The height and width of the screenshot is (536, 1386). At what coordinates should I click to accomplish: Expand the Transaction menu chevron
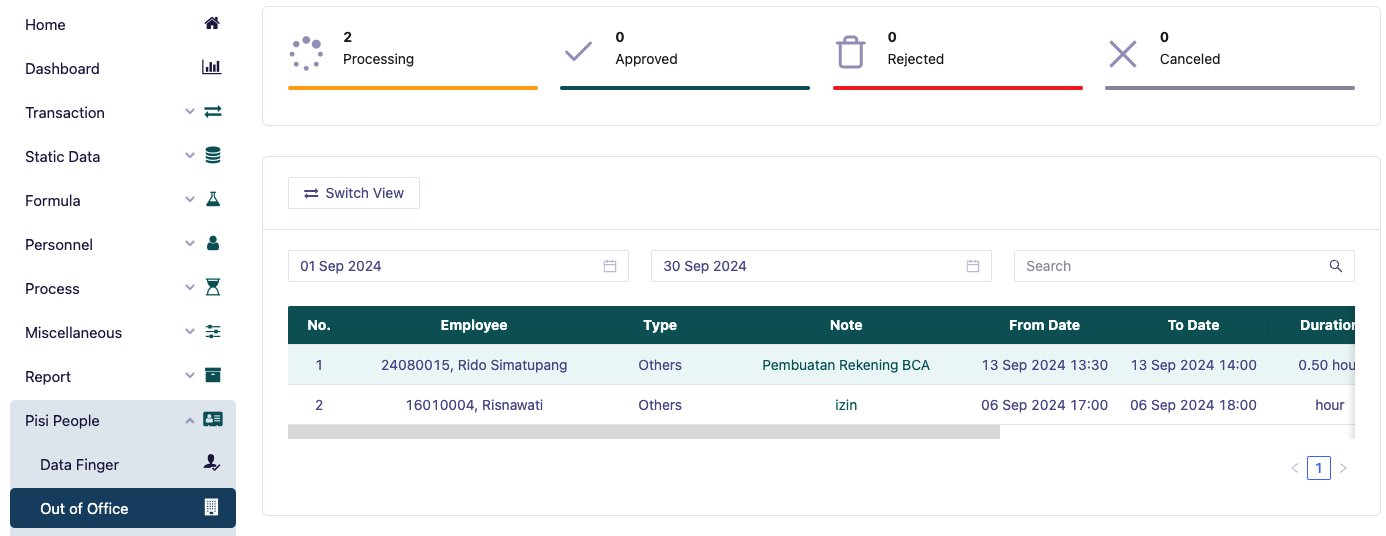pyautogui.click(x=190, y=112)
